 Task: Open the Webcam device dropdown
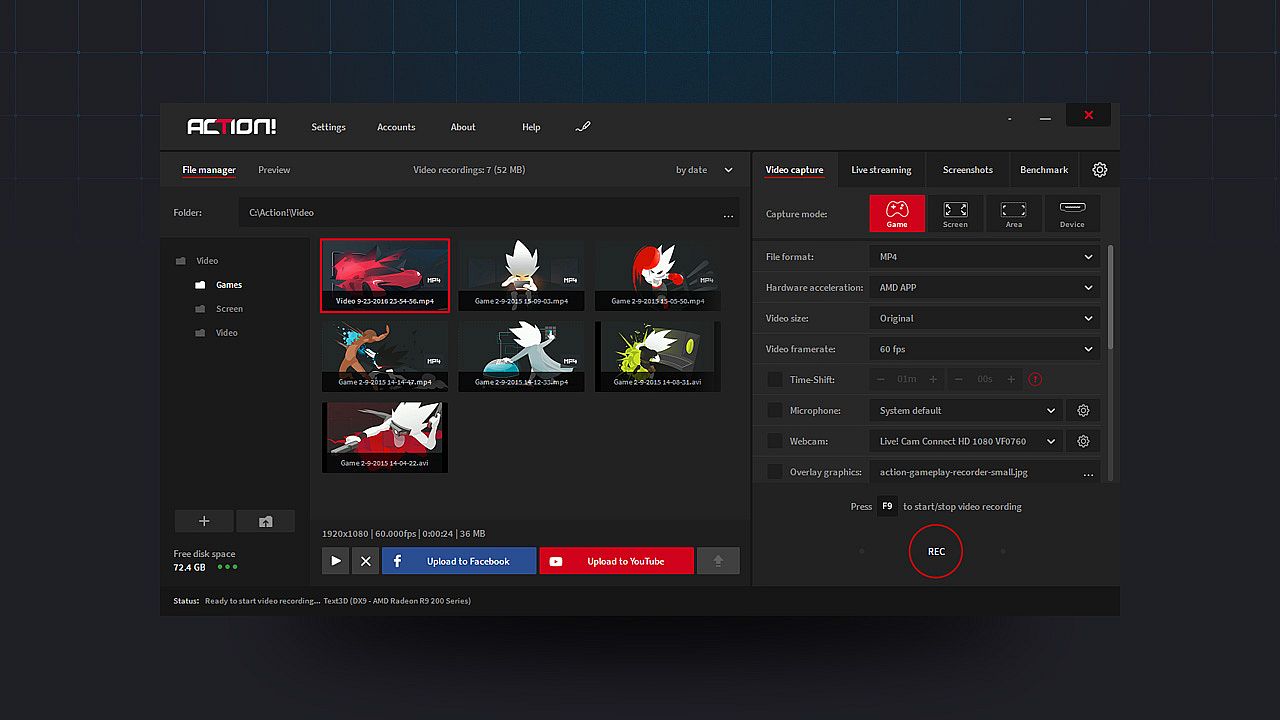[966, 441]
